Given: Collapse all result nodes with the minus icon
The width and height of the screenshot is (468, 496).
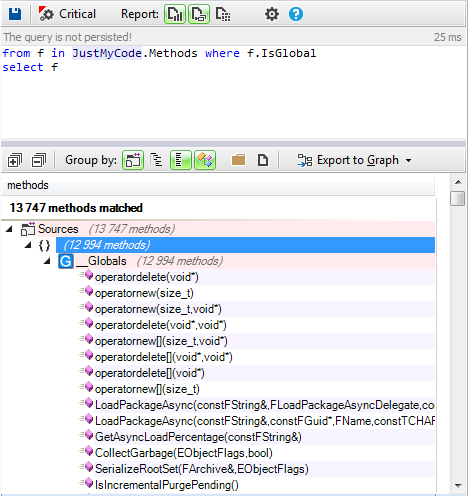Looking at the screenshot, I should [39, 160].
